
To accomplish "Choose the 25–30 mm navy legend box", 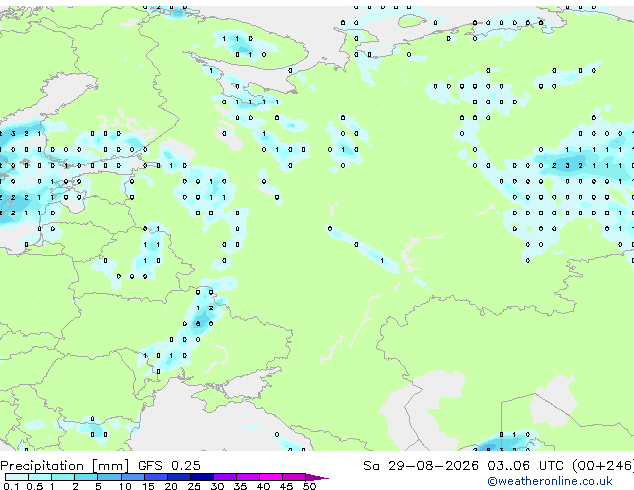I will click(201, 477).
